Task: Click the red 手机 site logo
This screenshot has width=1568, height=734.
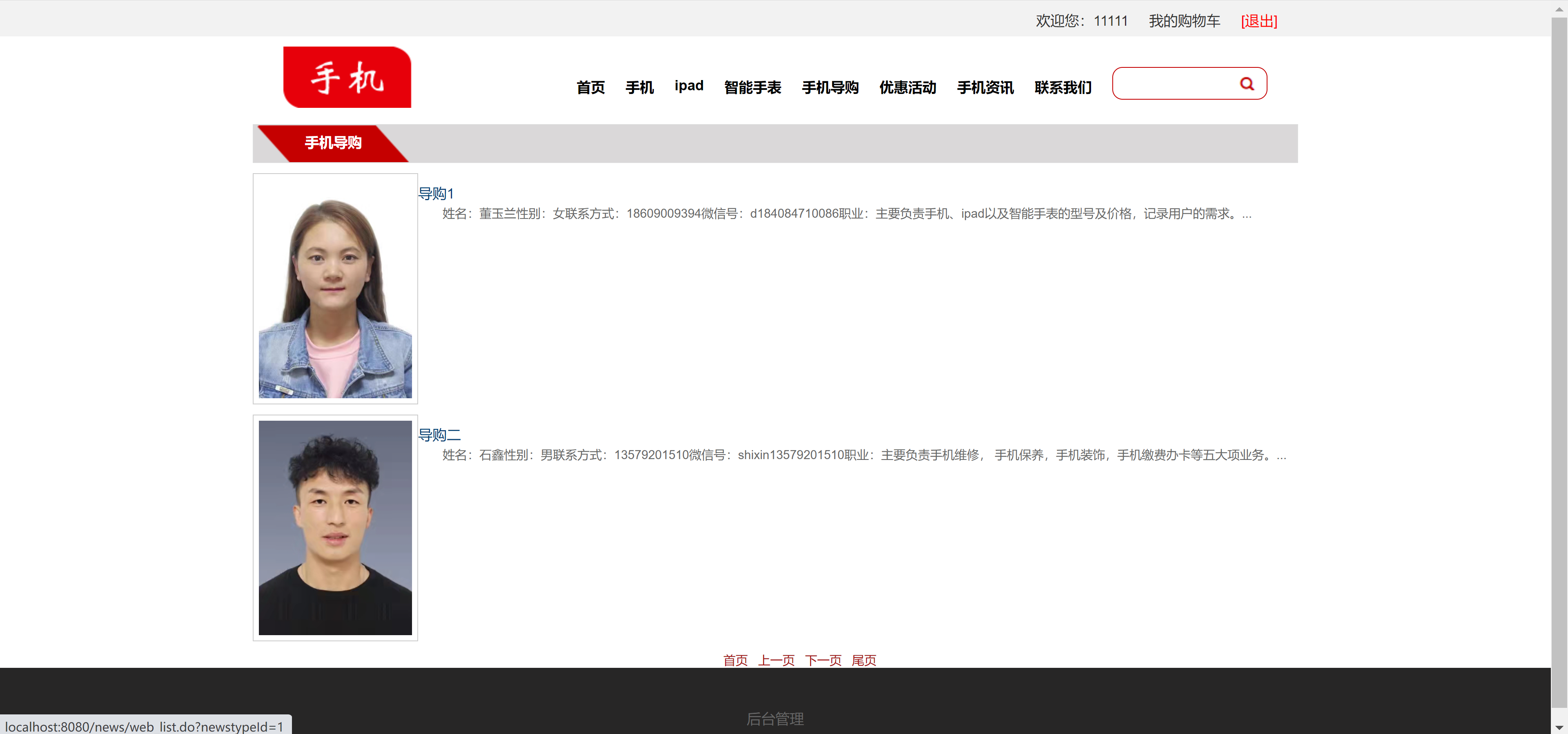Action: tap(347, 77)
